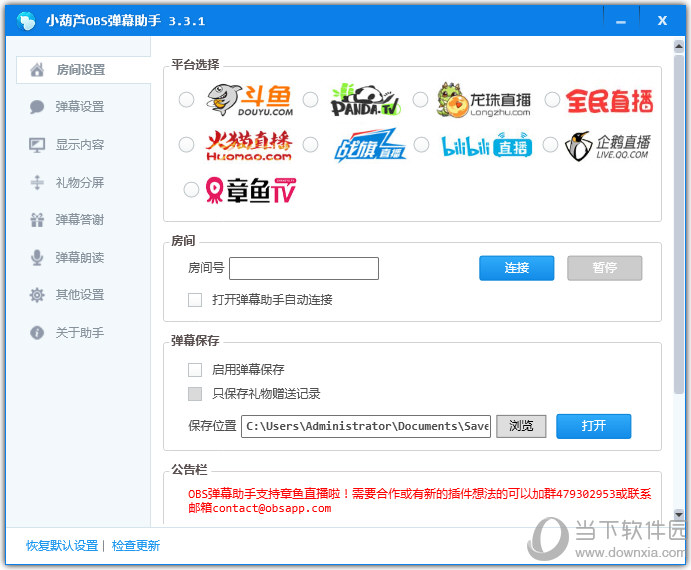Click the grey 暂停 button

click(605, 268)
